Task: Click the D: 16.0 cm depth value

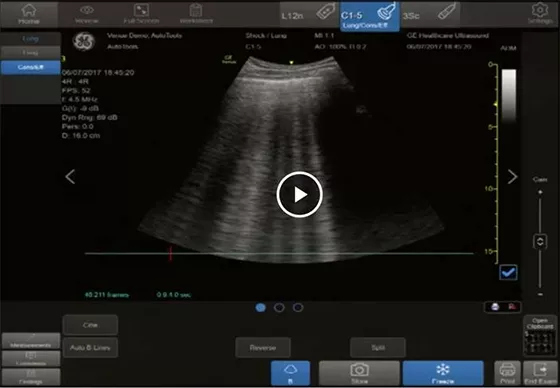Action: (x=81, y=136)
